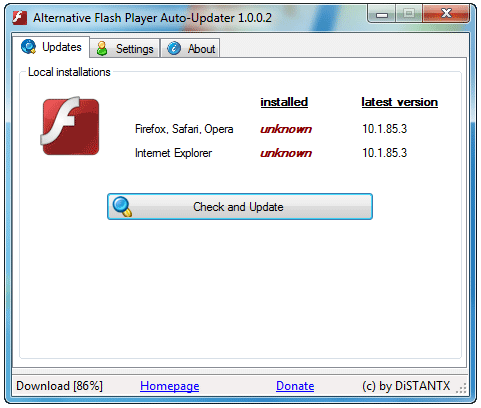The image size is (481, 408).
Task: Click the 'unknown' status for Internet Explorer
Action: tap(286, 153)
